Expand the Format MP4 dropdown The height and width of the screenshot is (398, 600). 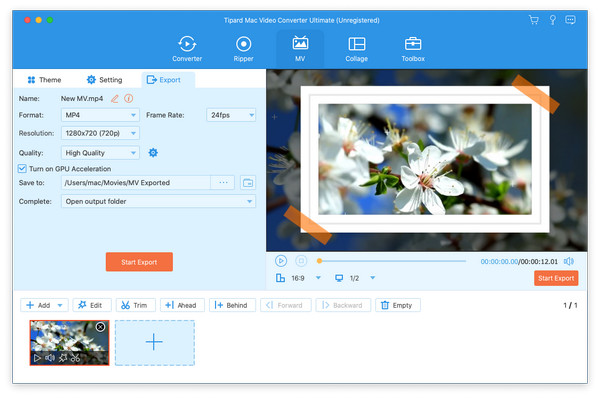click(100, 115)
